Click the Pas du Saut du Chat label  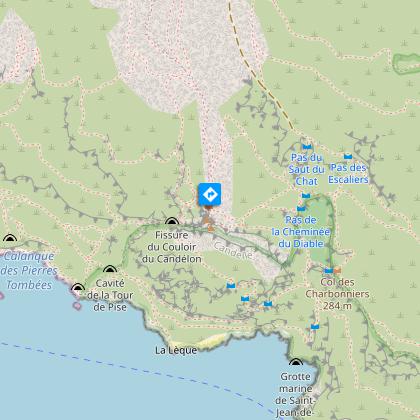306,169
